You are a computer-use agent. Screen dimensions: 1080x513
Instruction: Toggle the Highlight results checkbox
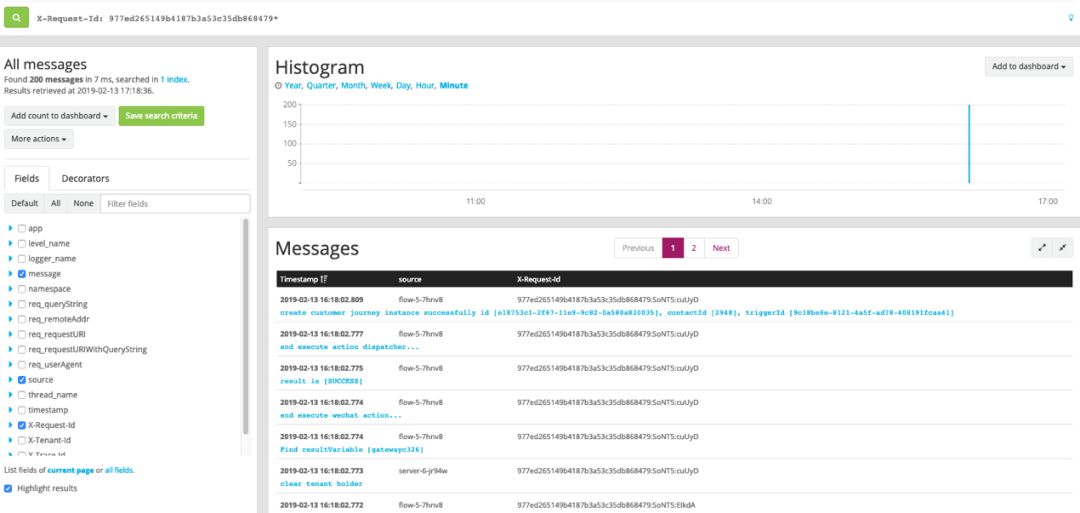click(8, 488)
